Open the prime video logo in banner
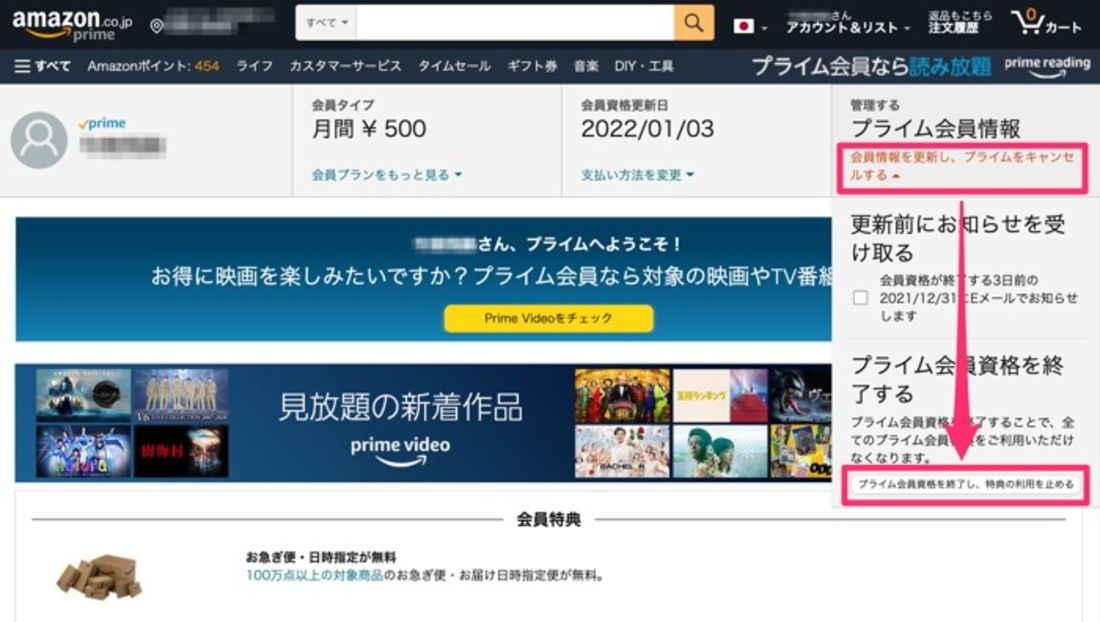 point(400,452)
